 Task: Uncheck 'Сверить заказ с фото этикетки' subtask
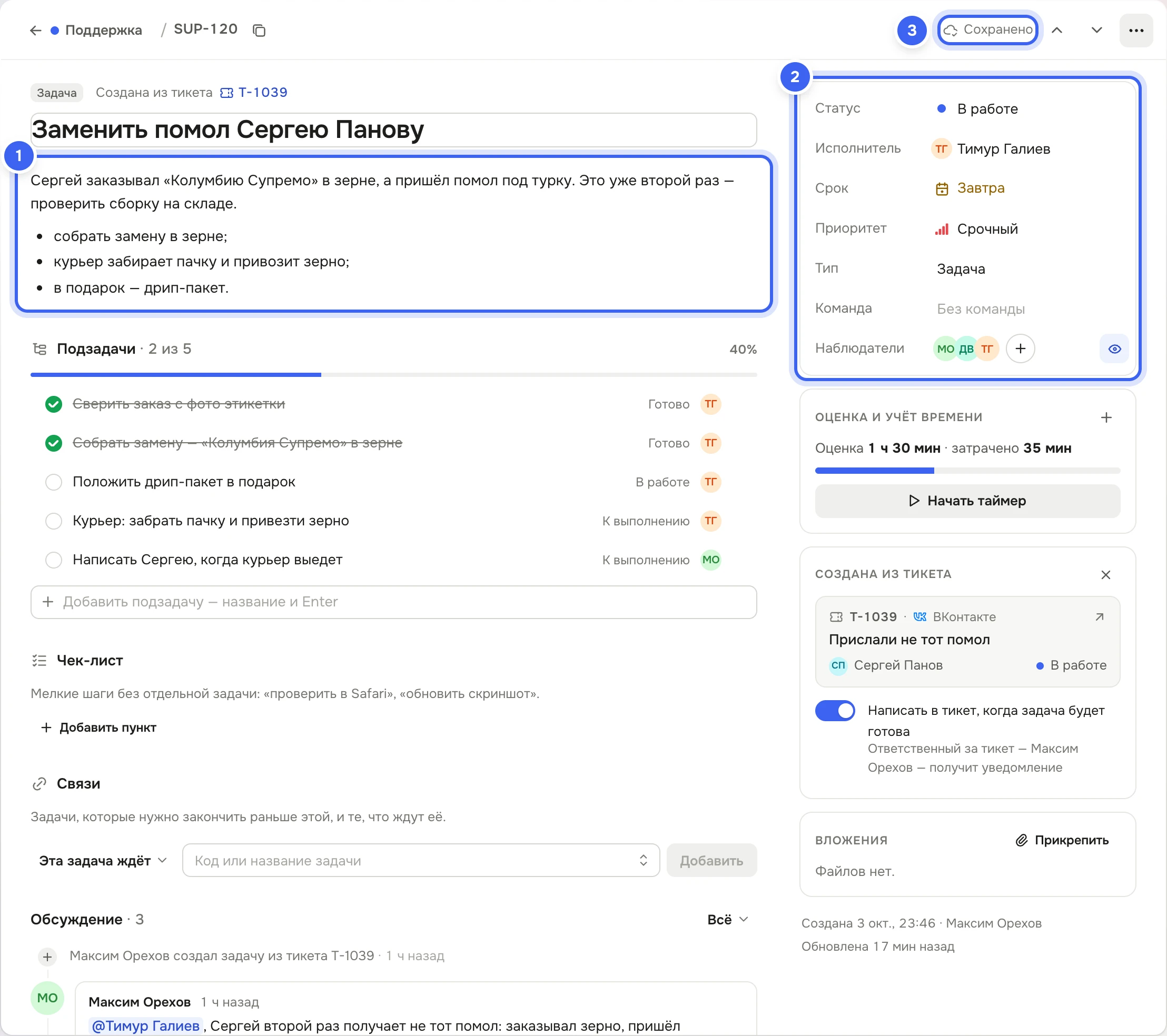(x=54, y=404)
